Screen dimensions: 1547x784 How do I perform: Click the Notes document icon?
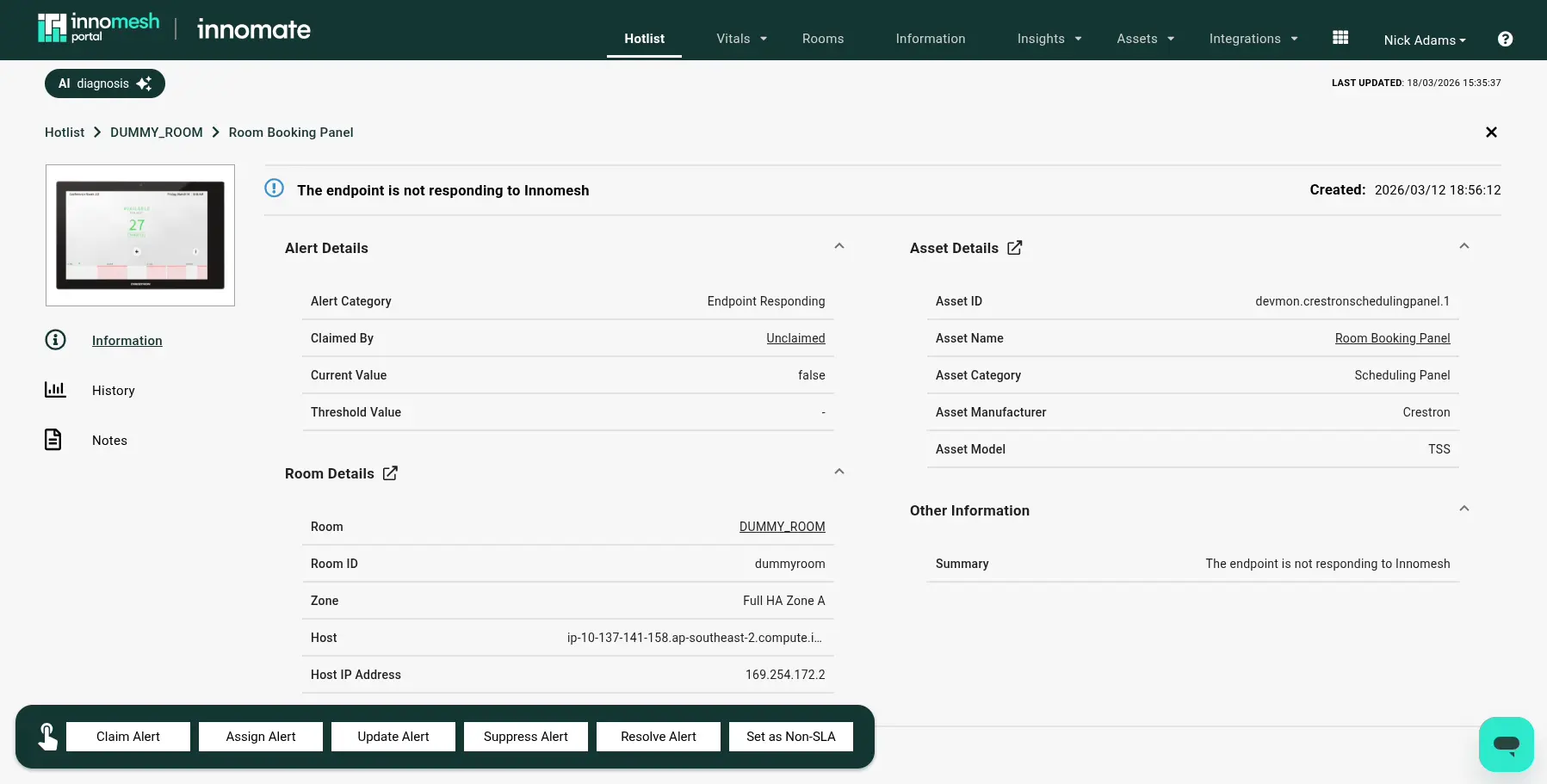point(53,440)
